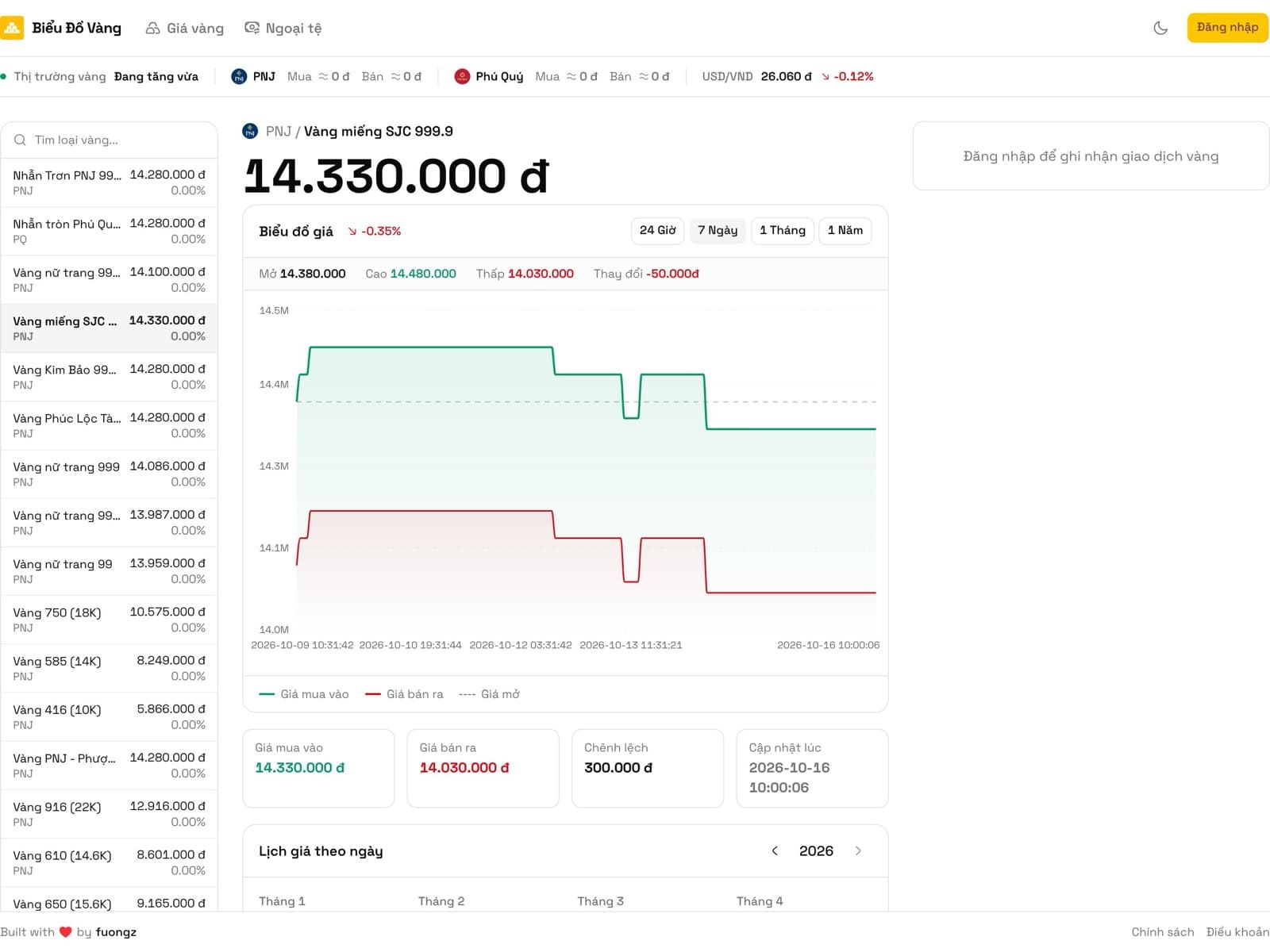Viewport: 1270px width, 952px height.
Task: Select the 24 Giờ chart range
Action: point(657,230)
